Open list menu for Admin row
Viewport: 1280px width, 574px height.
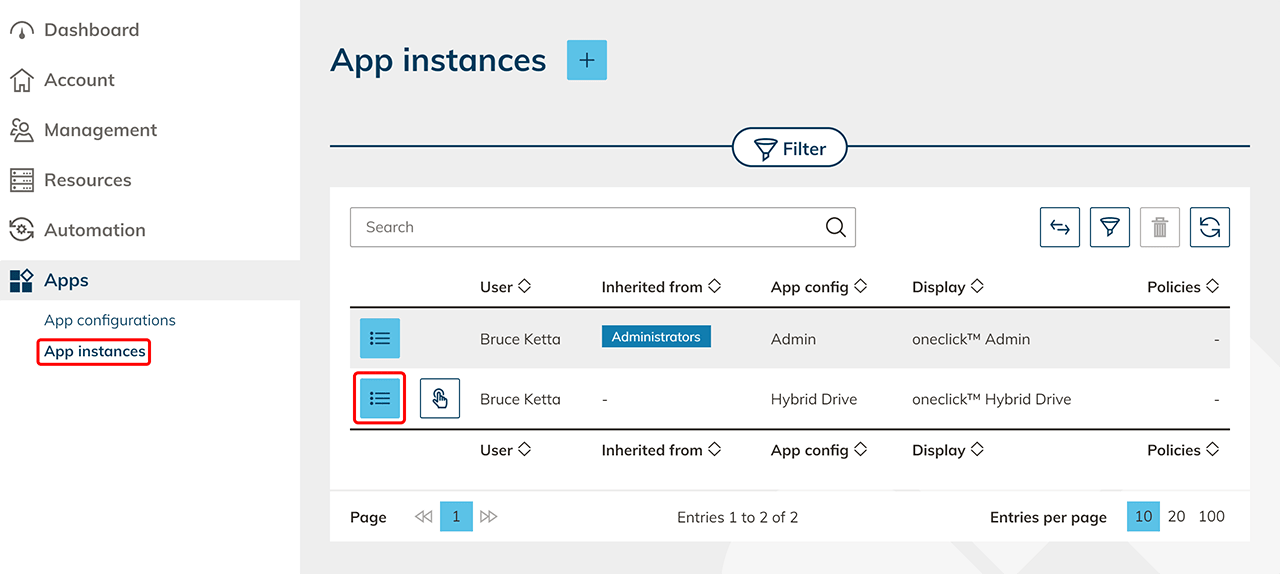(380, 339)
